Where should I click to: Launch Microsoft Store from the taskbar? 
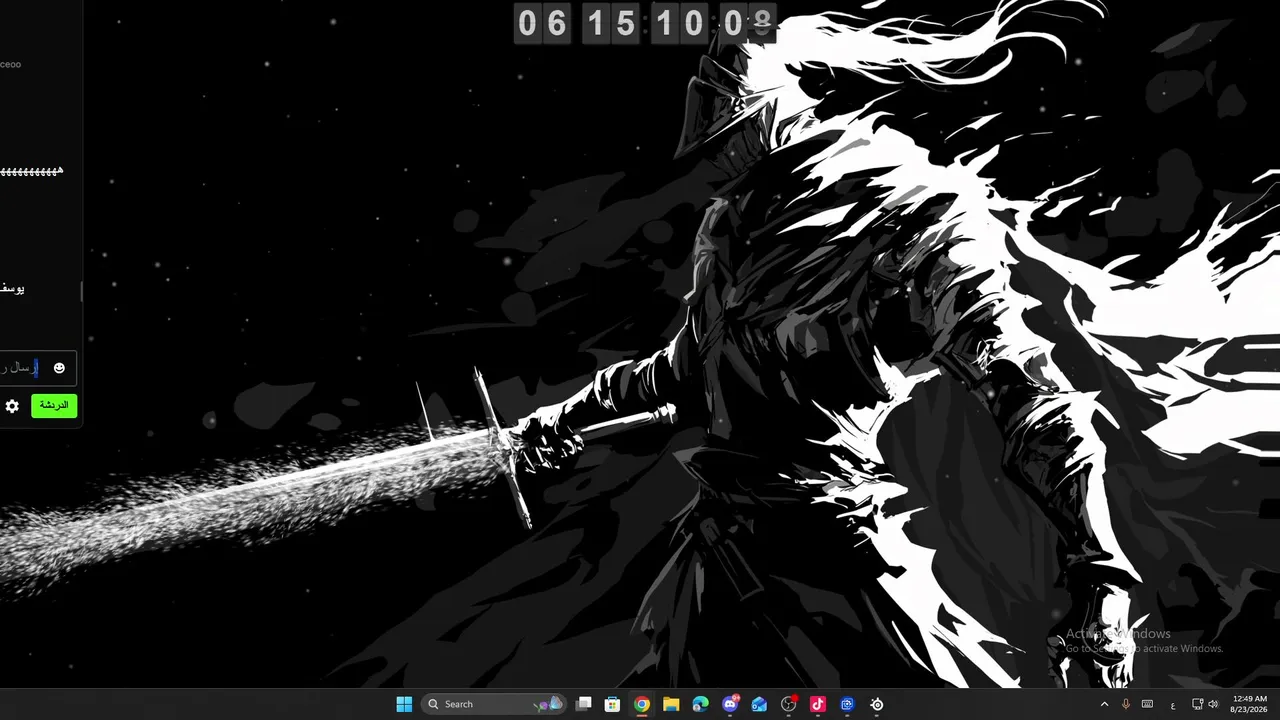pyautogui.click(x=613, y=704)
